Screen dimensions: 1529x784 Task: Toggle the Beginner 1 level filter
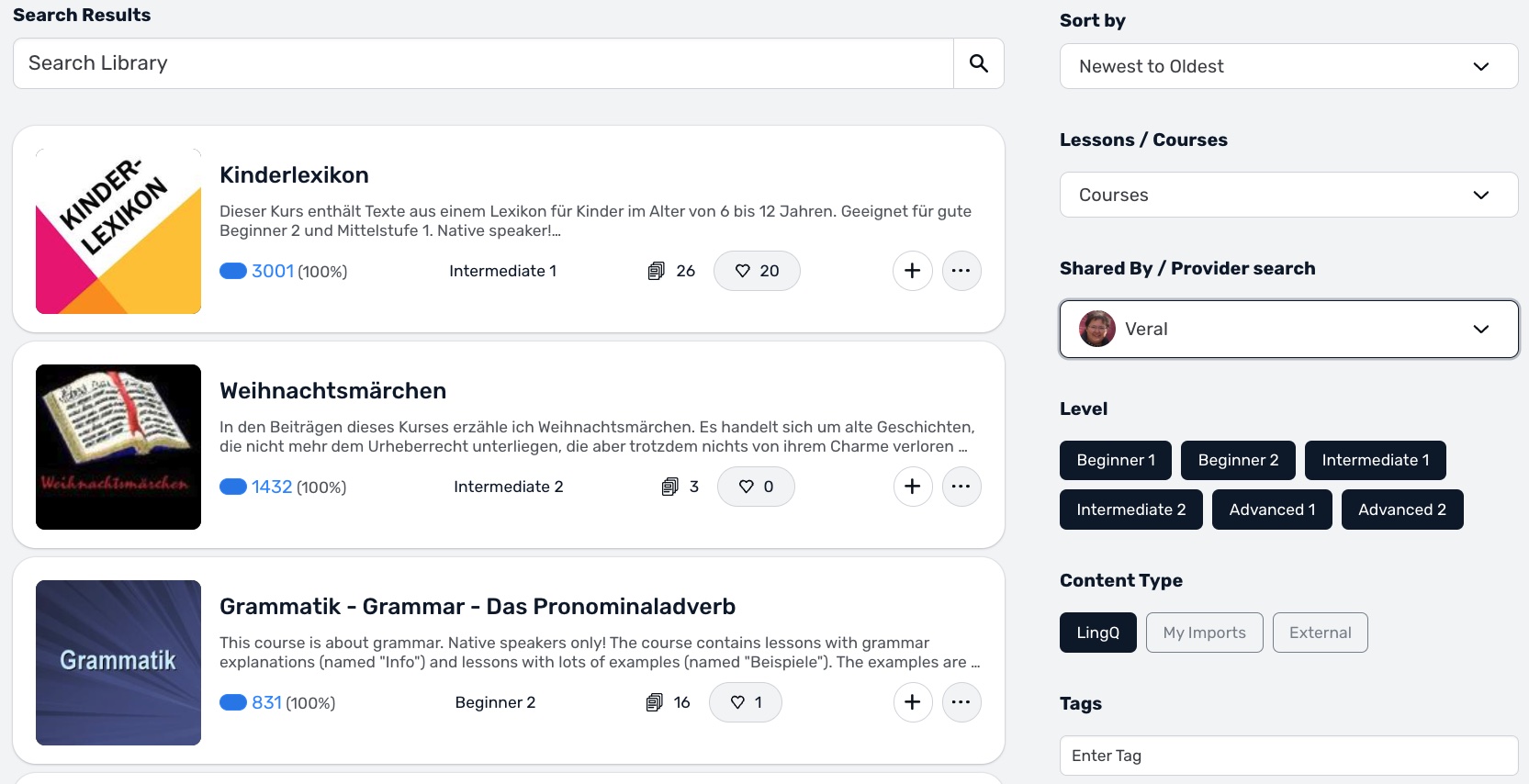(1116, 460)
